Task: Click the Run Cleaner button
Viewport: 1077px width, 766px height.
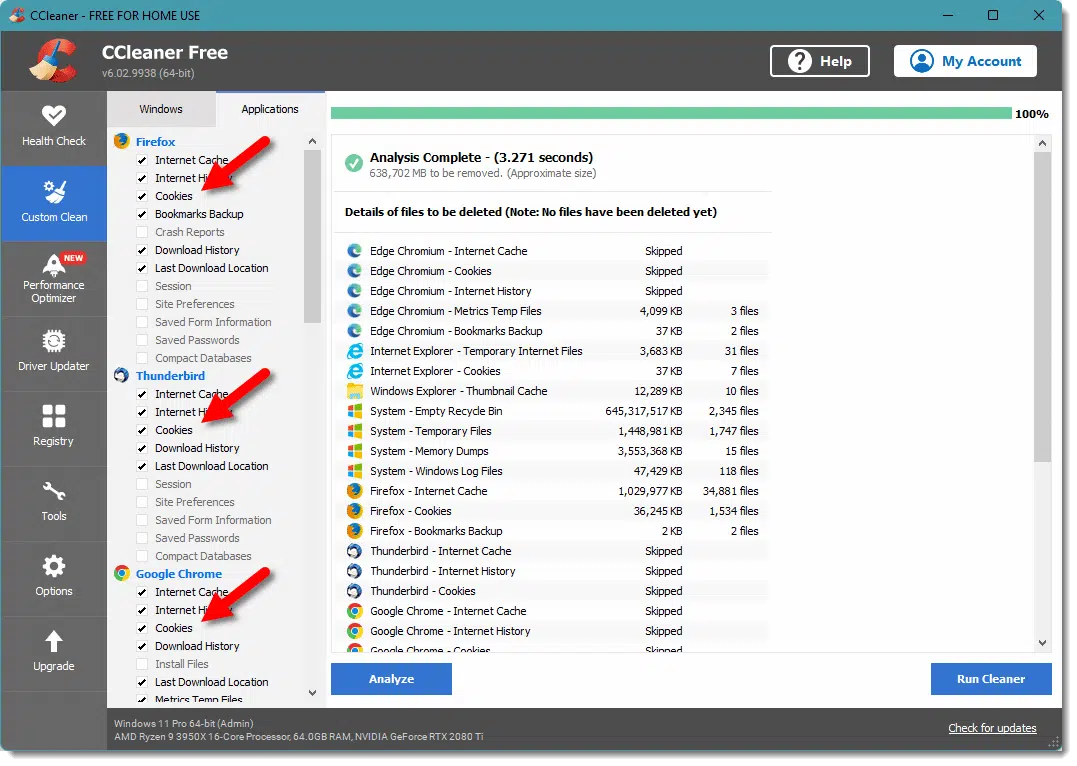Action: pyautogui.click(x=991, y=679)
